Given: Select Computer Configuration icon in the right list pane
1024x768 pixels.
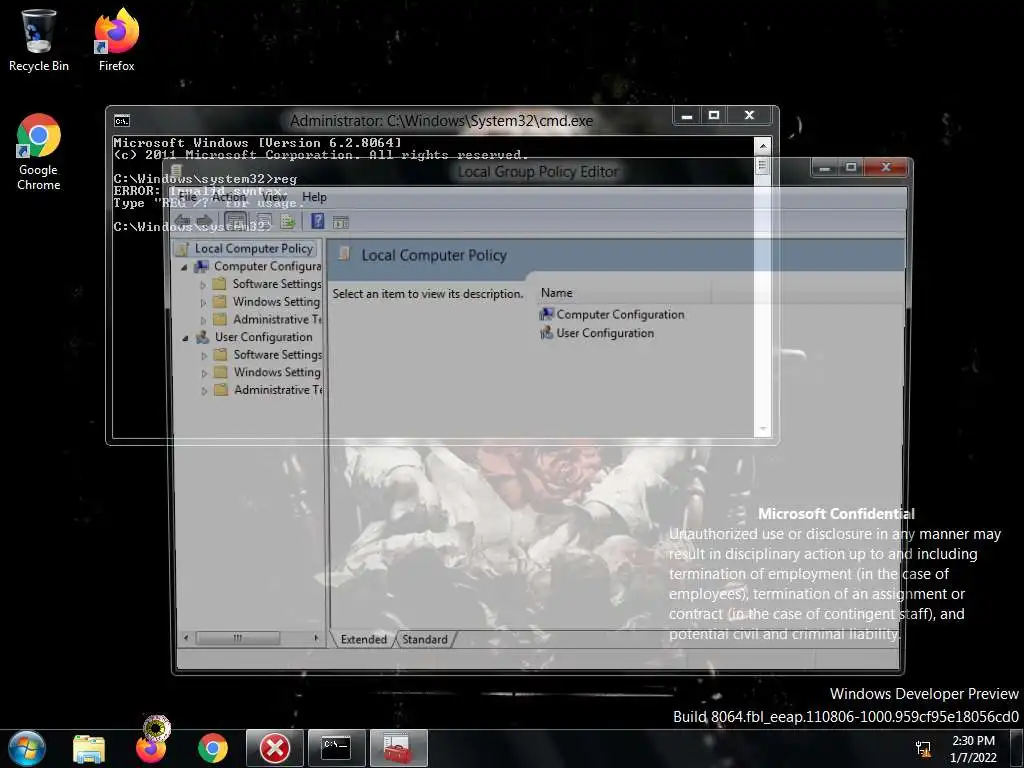Looking at the screenshot, I should pyautogui.click(x=546, y=314).
